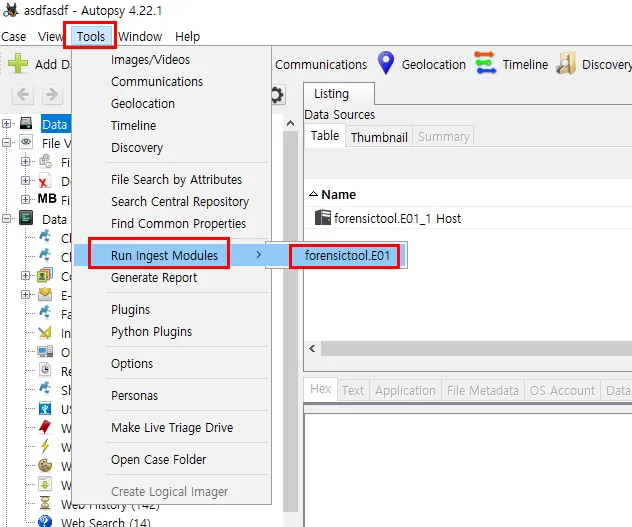Click the web cookies cookie icon

click(x=45, y=465)
